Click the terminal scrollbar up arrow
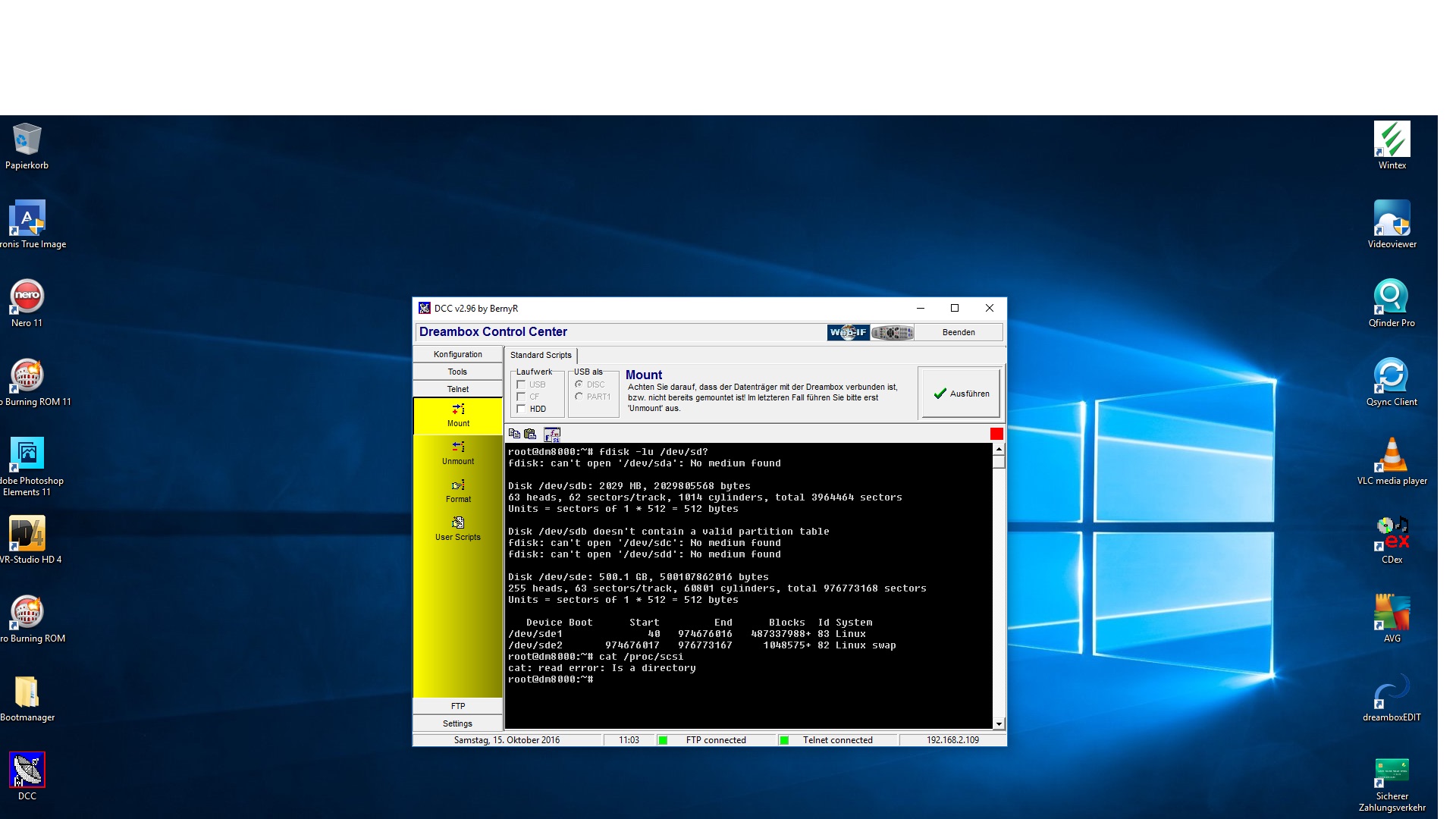 click(x=999, y=450)
